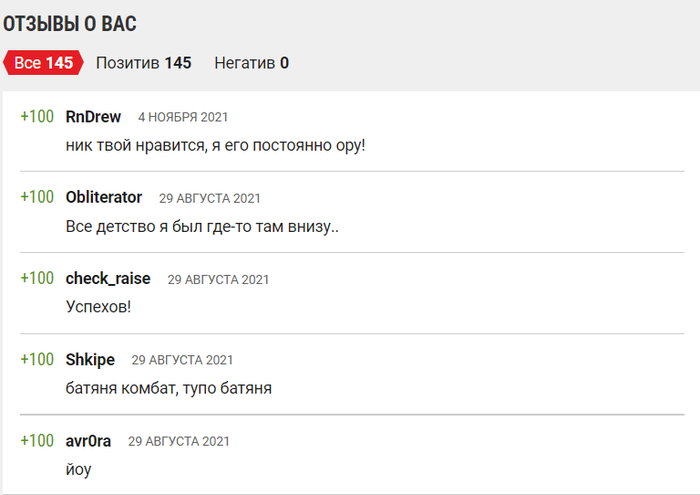Click avr0ra's review date stamp
700x495 pixels.
tap(179, 441)
